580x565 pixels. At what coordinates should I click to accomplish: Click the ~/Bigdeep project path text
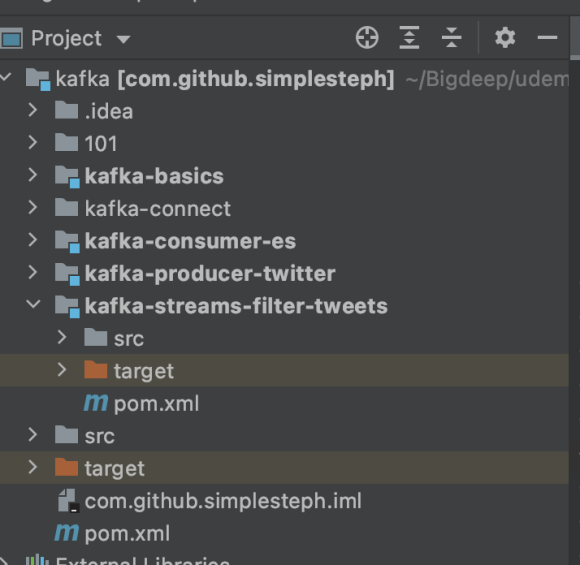(x=487, y=79)
